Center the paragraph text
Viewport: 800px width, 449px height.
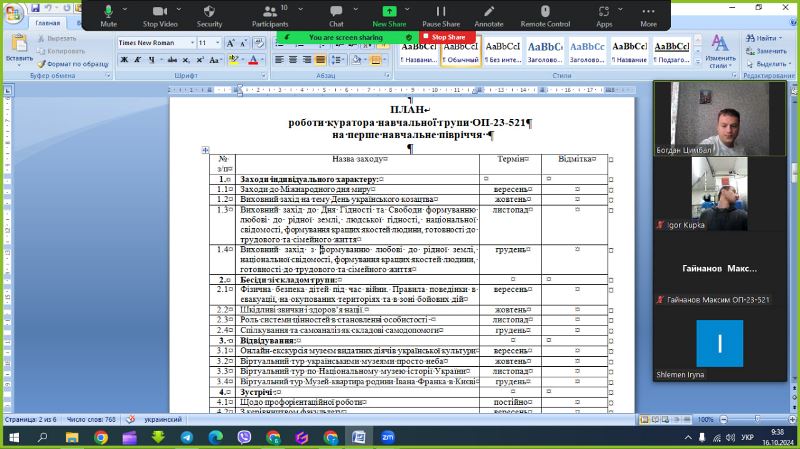point(293,60)
